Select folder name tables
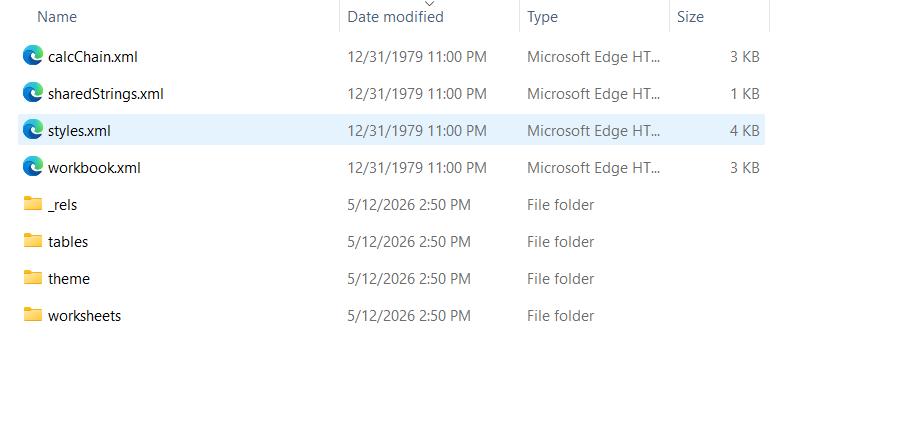The height and width of the screenshot is (436, 907). click(x=68, y=242)
